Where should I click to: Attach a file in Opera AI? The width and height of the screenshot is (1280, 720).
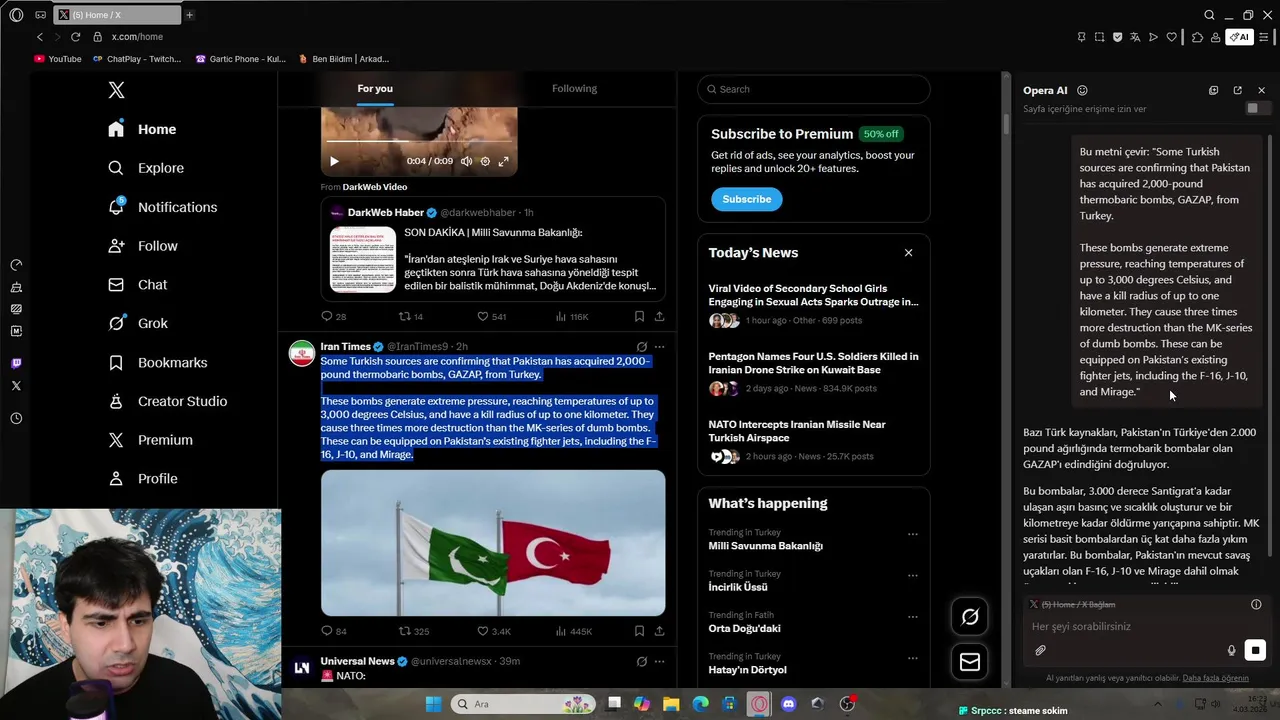coord(1040,651)
